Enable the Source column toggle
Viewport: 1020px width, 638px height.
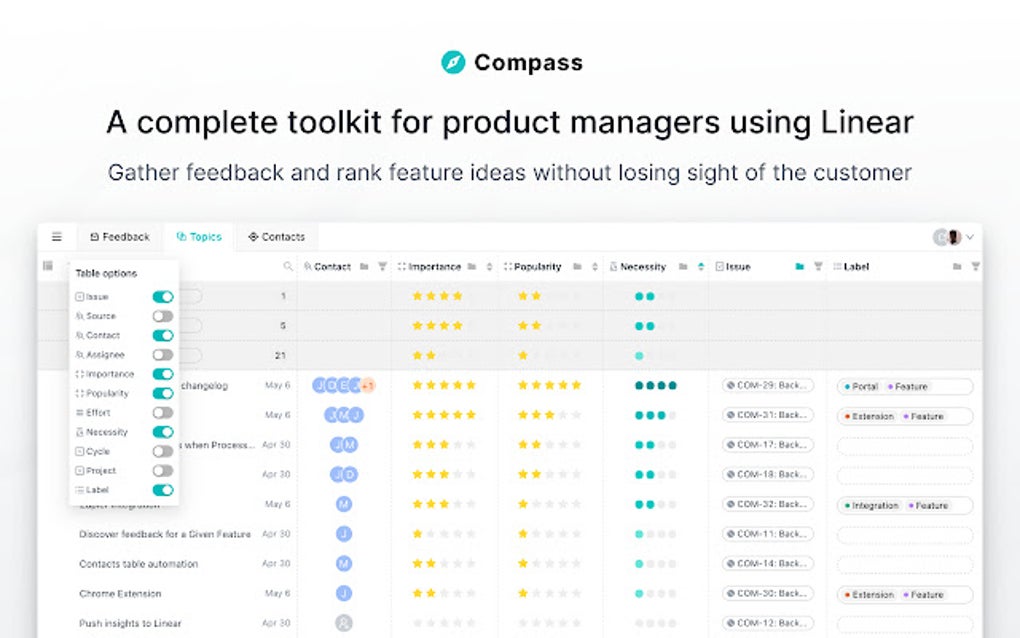point(163,315)
